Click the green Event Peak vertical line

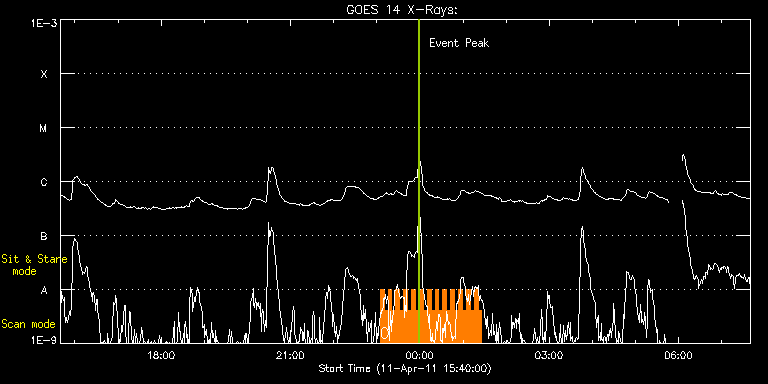click(419, 181)
